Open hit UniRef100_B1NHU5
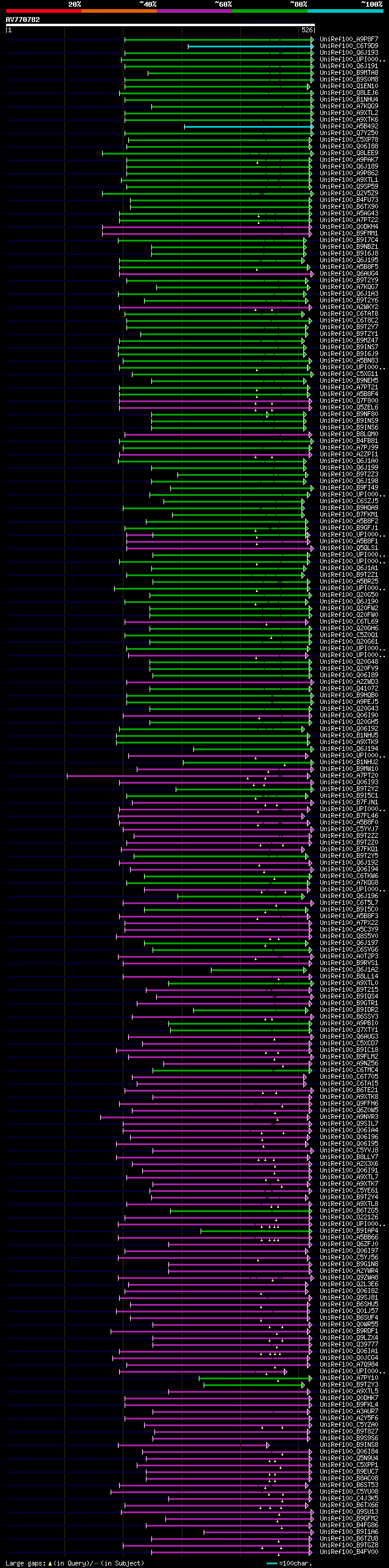This screenshot has width=389, height=1568. pyautogui.click(x=349, y=736)
